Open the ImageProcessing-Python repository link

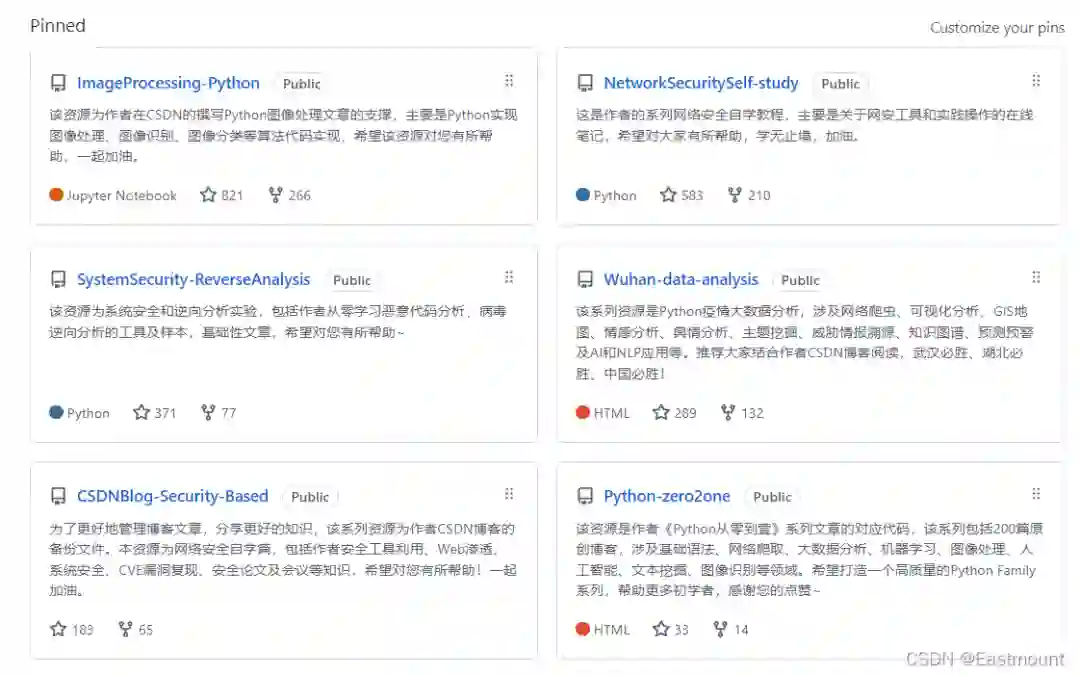click(x=168, y=83)
